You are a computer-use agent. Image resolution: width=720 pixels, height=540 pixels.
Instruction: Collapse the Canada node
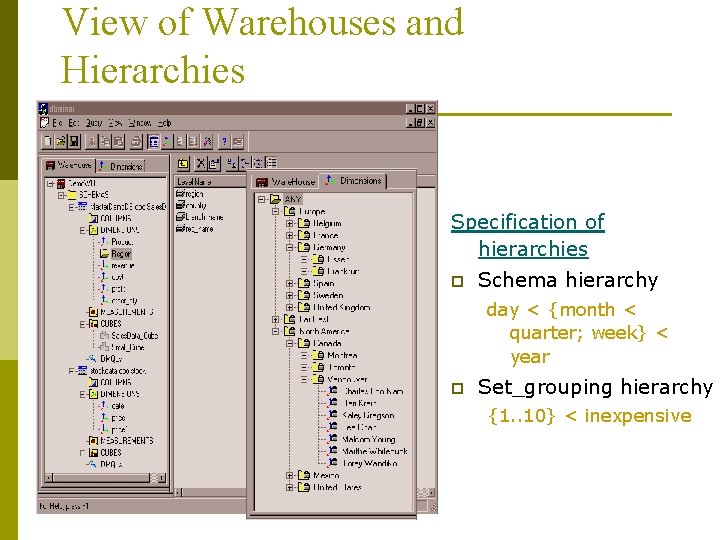coord(290,343)
